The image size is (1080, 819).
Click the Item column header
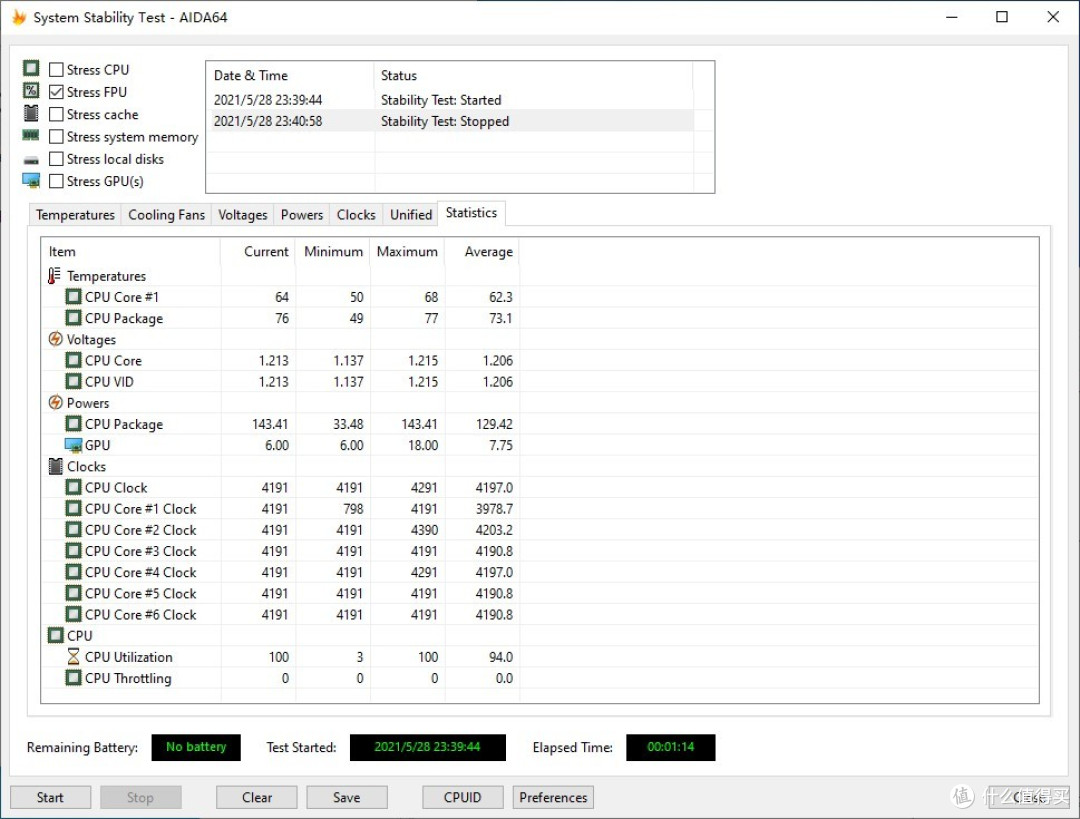tap(131, 251)
